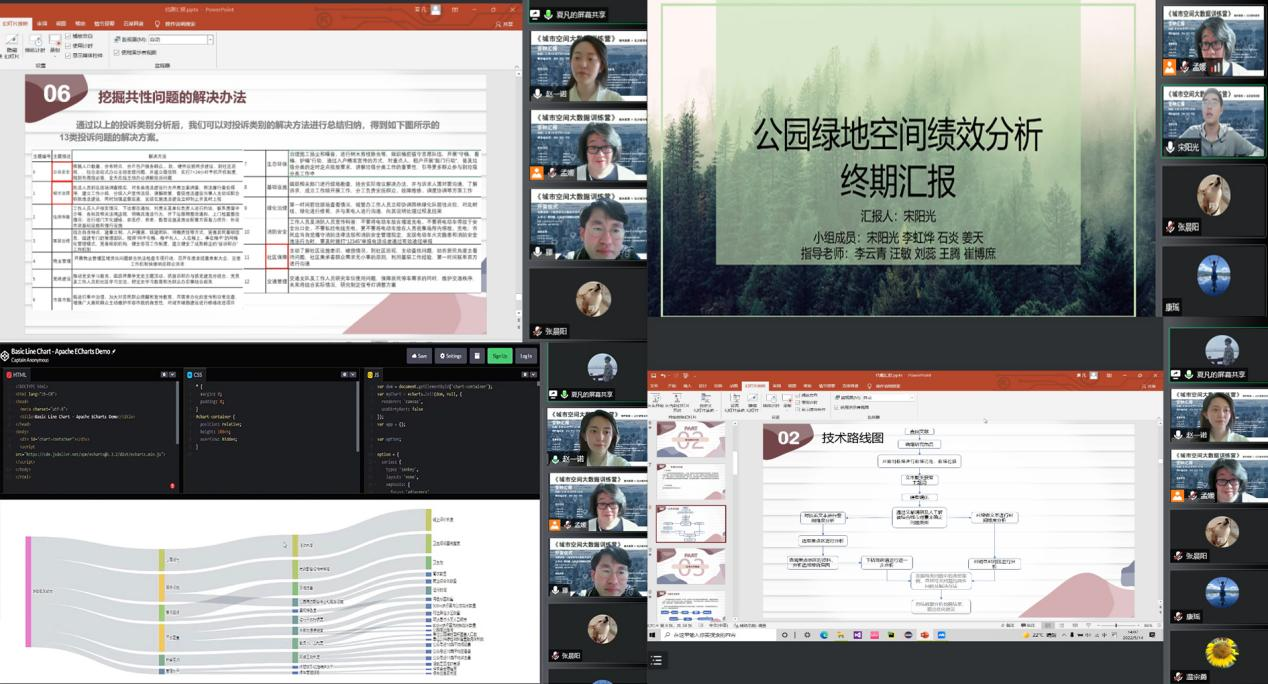The width and height of the screenshot is (1268, 684).
Task: Switch to the JS editor tab in CodePen
Action: pyautogui.click(x=375, y=375)
